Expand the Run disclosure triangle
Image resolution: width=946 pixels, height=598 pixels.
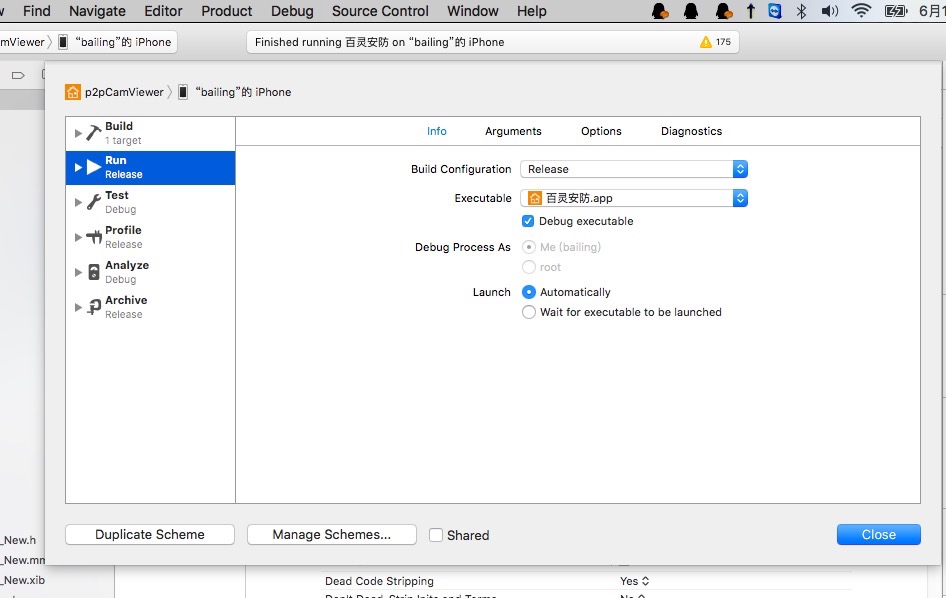(78, 167)
